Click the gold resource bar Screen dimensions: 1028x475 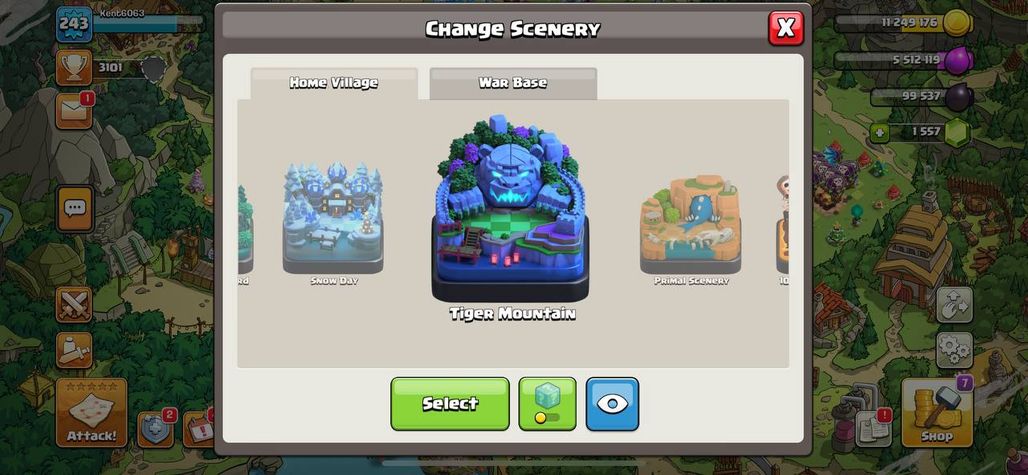point(903,23)
